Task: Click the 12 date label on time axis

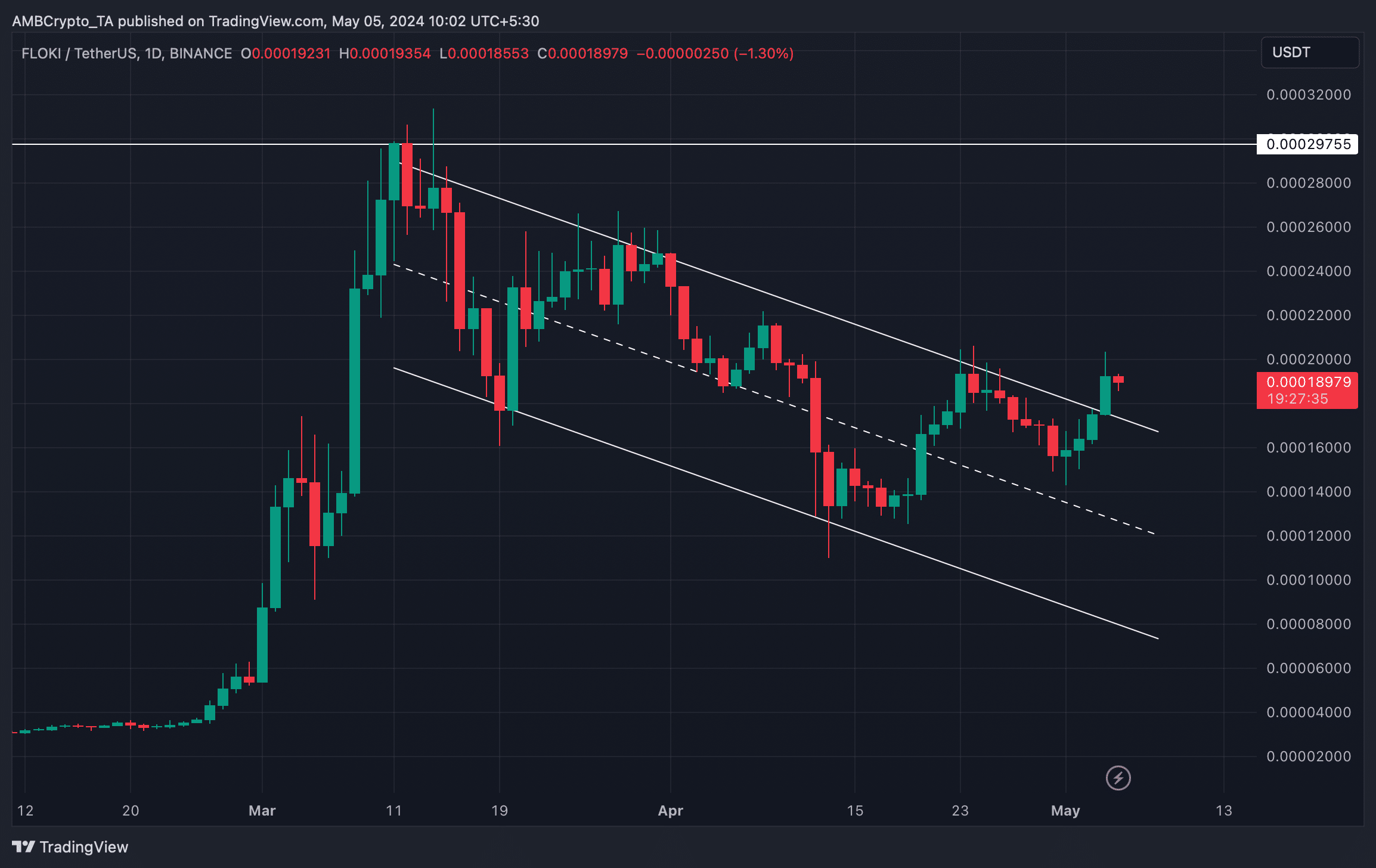Action: click(25, 811)
